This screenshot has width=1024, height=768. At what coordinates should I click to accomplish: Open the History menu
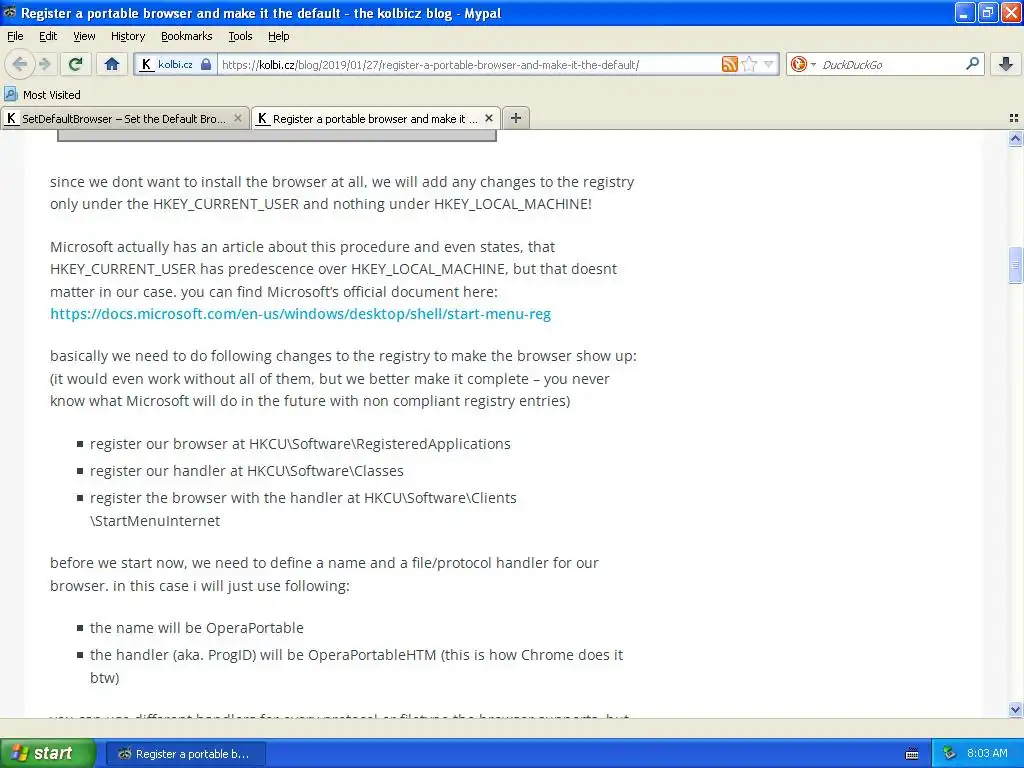coord(127,36)
